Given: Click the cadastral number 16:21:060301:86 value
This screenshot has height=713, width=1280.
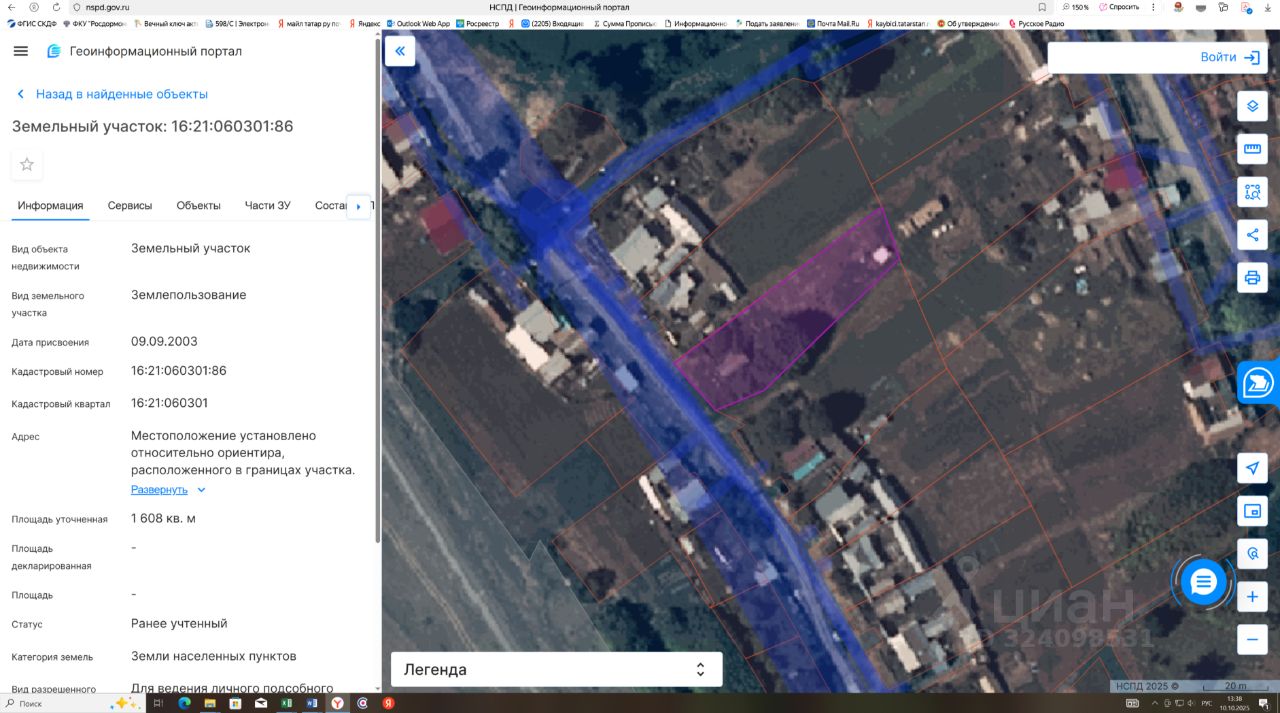Looking at the screenshot, I should tap(178, 371).
